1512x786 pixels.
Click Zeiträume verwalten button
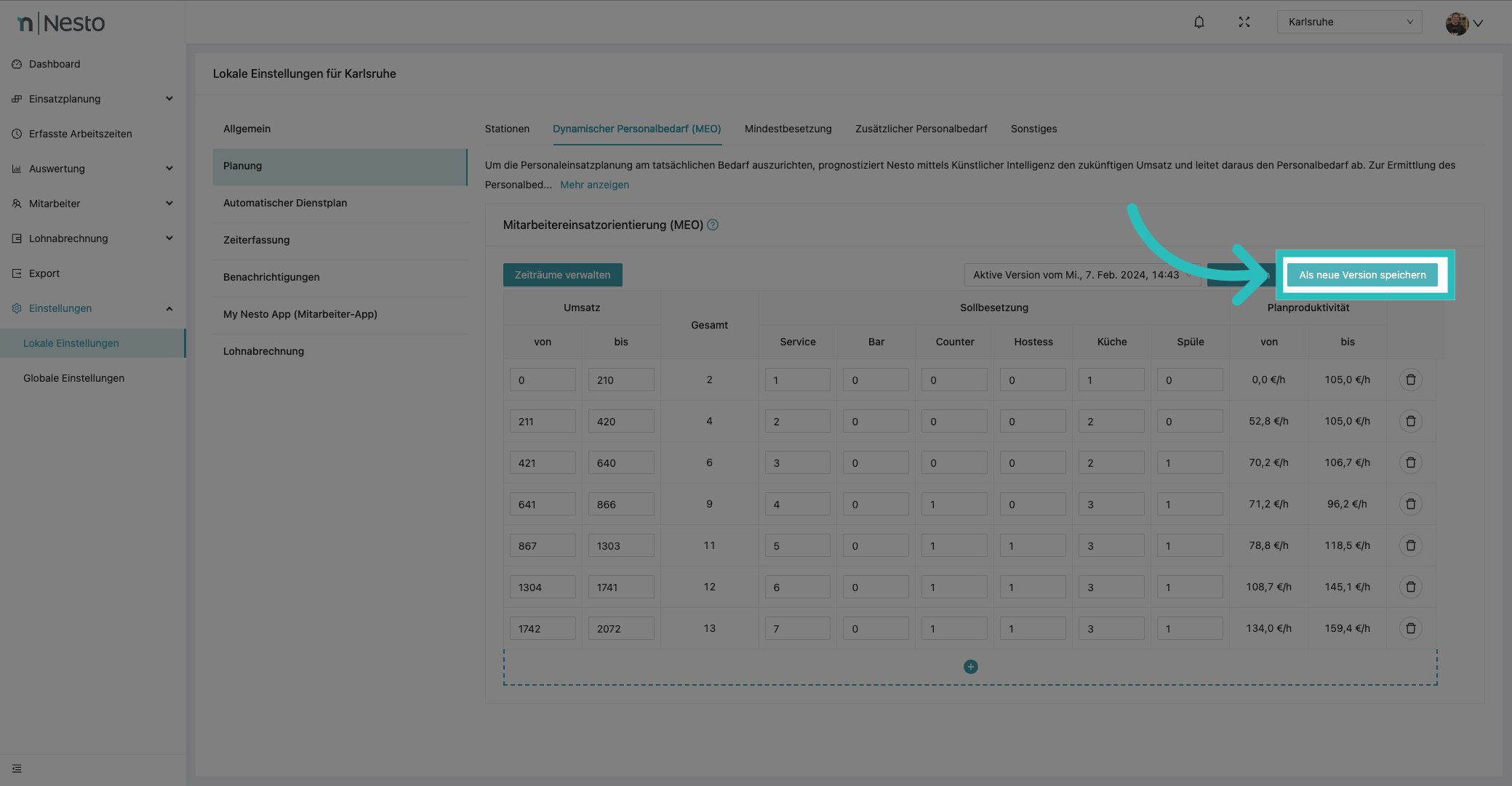coord(562,275)
